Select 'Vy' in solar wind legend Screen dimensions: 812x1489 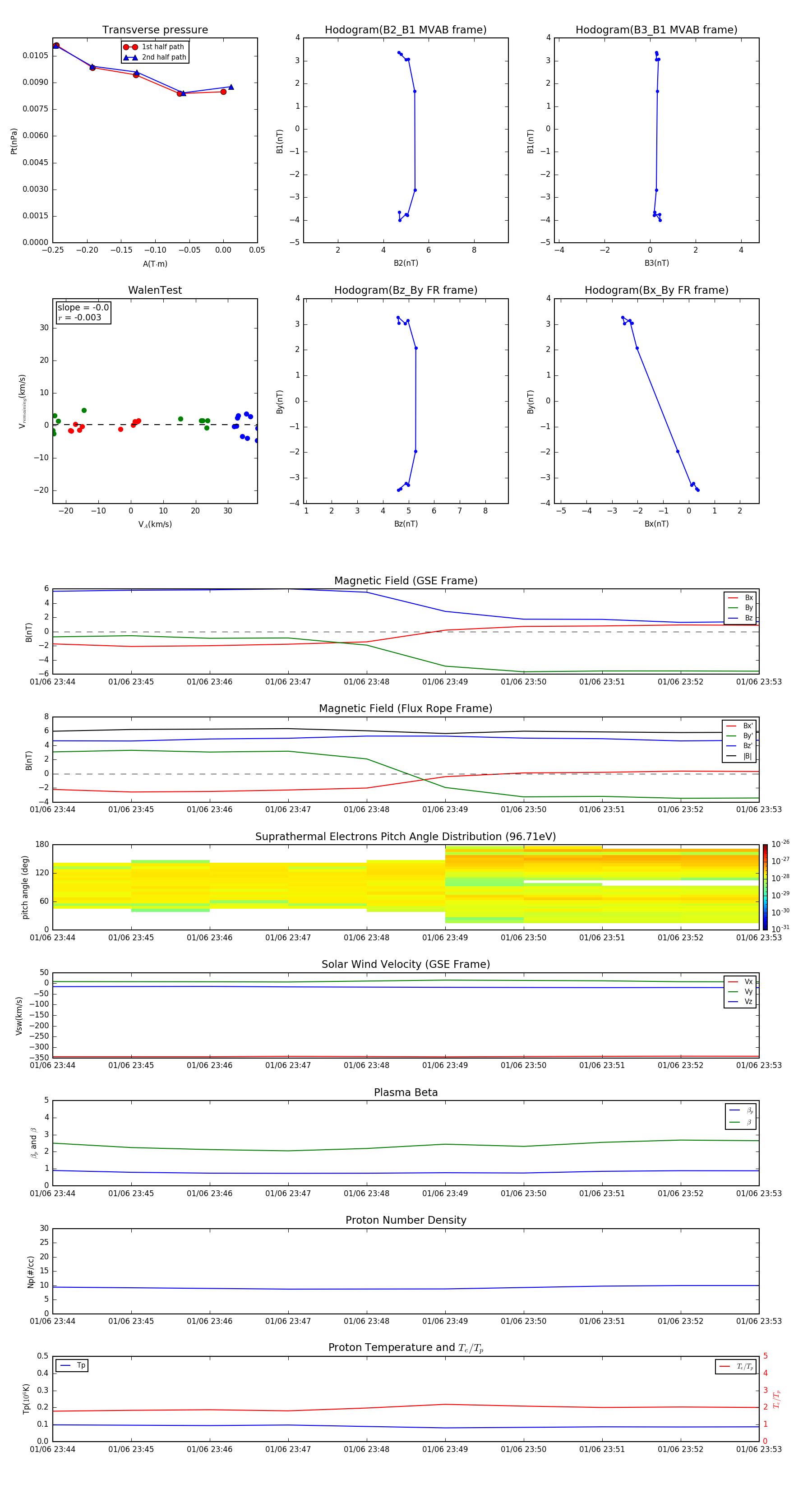pos(740,992)
